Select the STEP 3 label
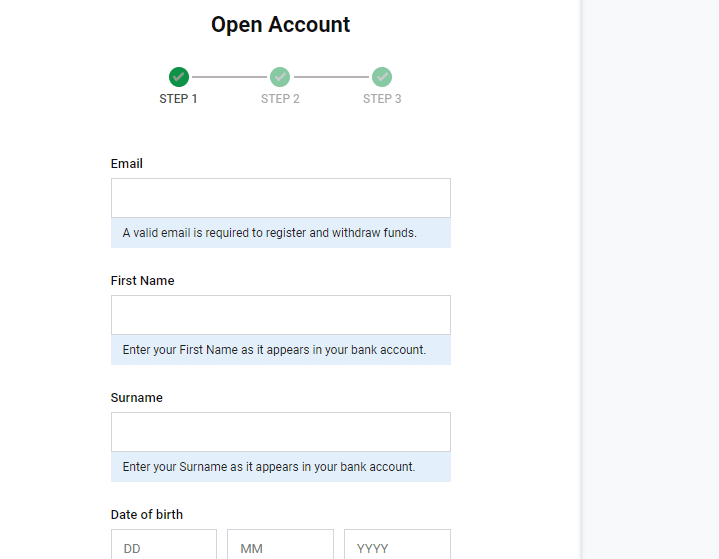Image resolution: width=719 pixels, height=559 pixels. pyautogui.click(x=382, y=99)
